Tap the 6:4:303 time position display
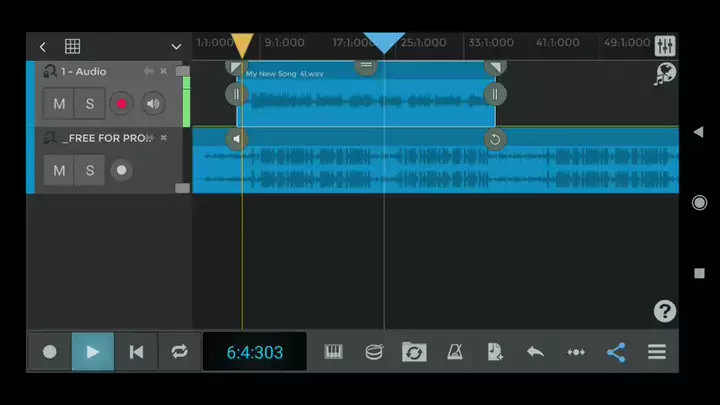Viewport: 720px width, 405px height. 254,352
